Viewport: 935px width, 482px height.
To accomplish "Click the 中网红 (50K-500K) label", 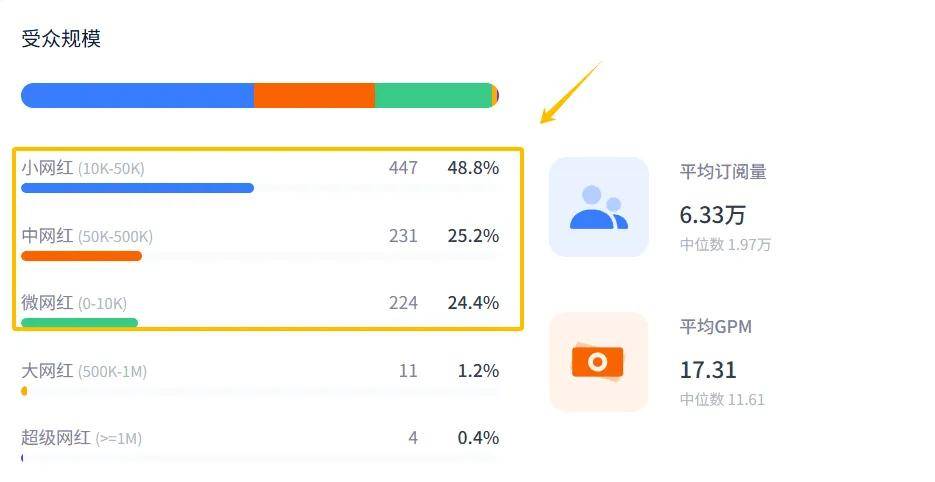I will click(87, 236).
